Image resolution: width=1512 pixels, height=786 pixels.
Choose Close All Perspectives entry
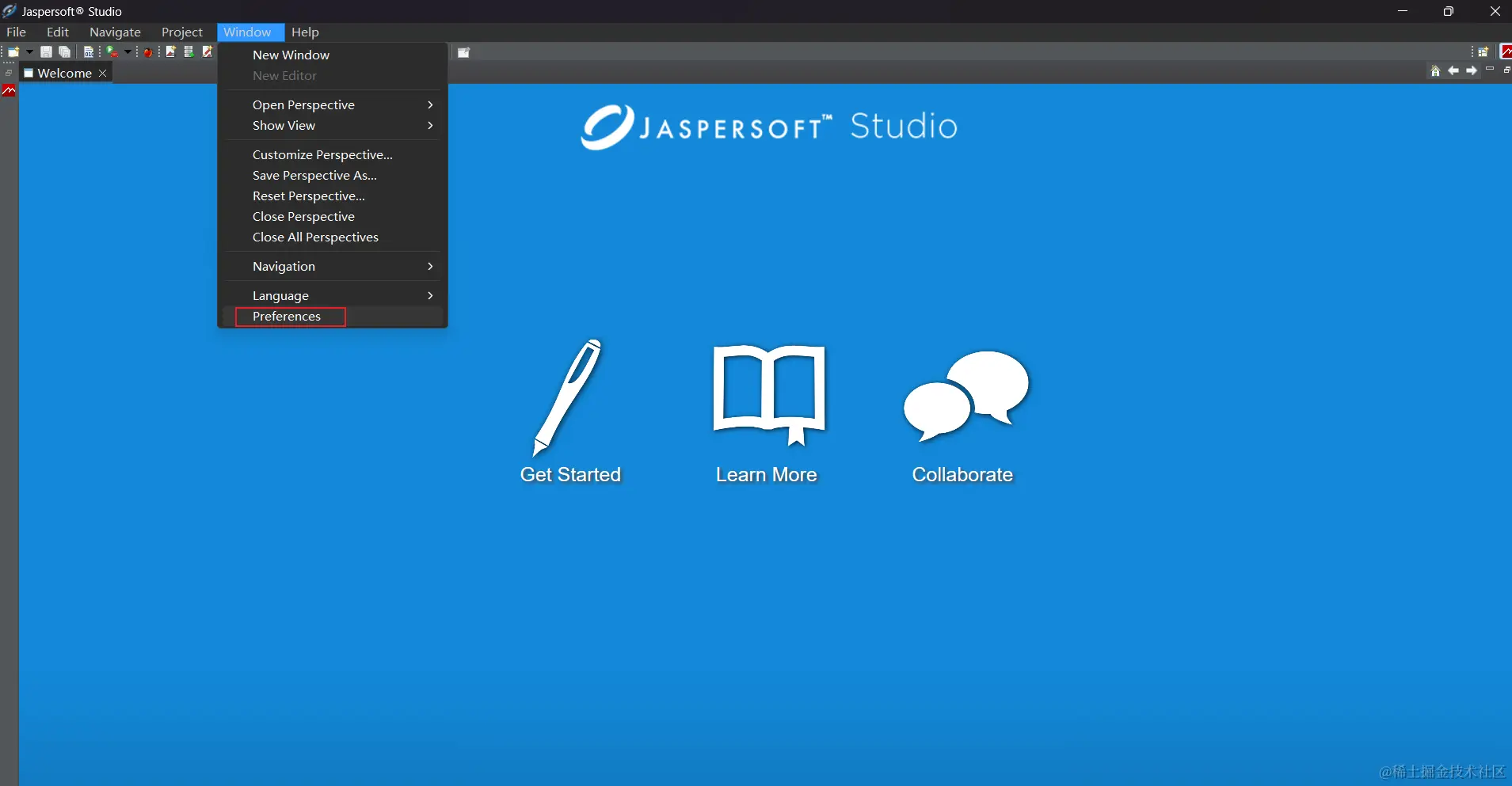coord(332,237)
